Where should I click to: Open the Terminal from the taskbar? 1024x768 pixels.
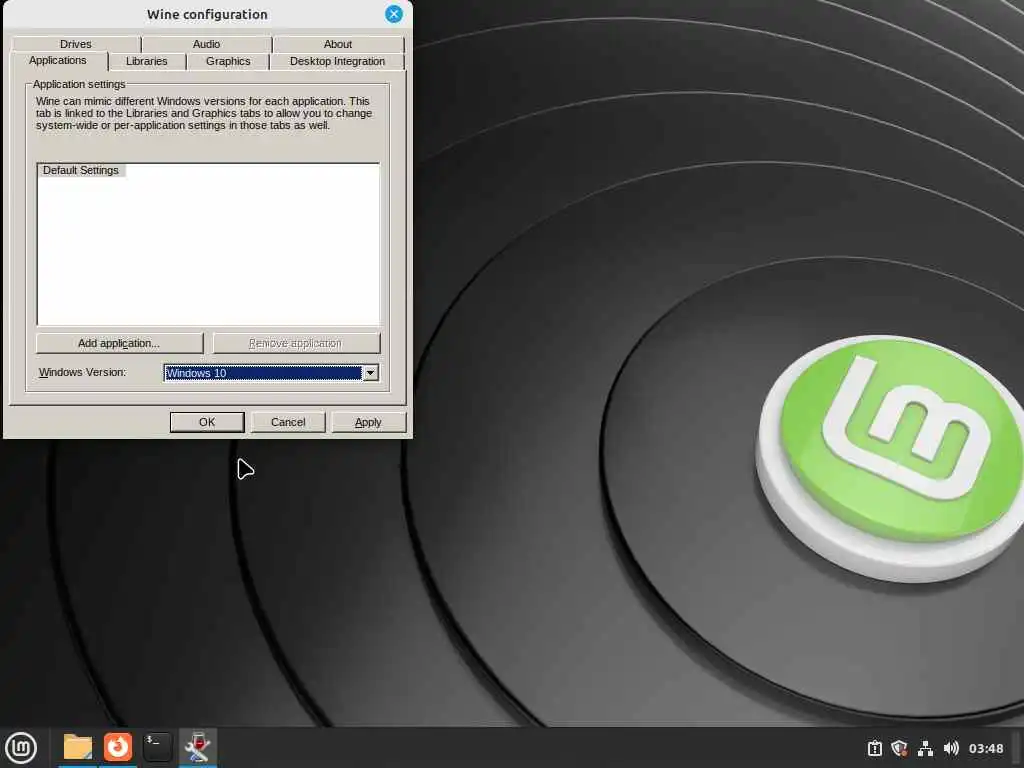tap(157, 747)
